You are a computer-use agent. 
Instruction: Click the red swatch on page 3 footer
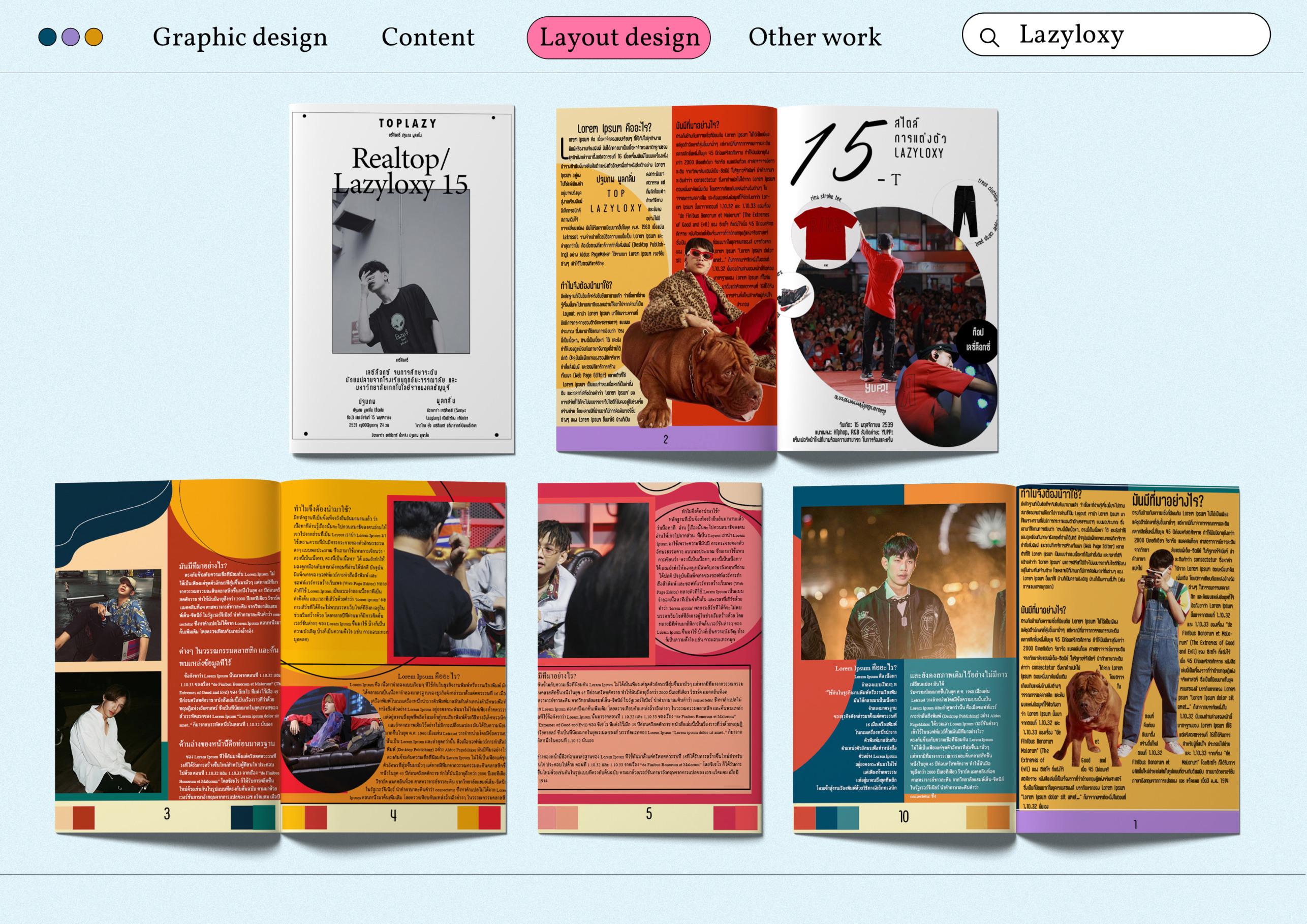[x=83, y=818]
